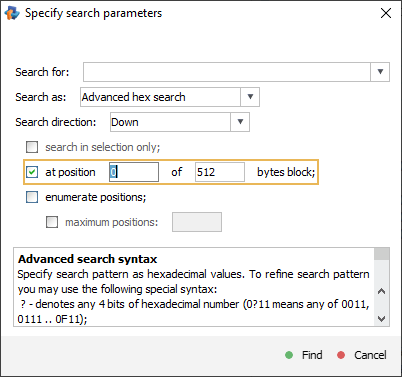Click the 'enumerate positions;' label text
Viewport: 402px width, 377px height.
pyautogui.click(x=96, y=197)
